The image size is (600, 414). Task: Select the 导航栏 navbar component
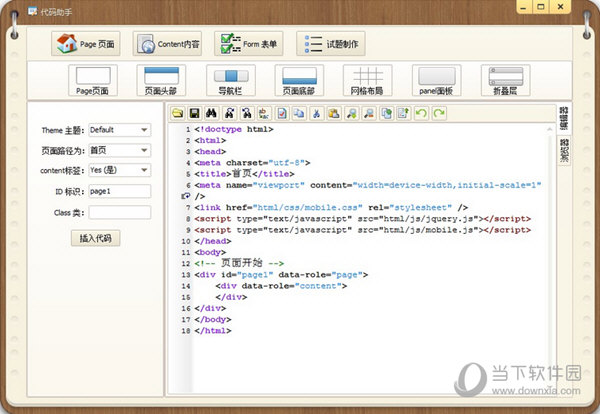tap(231, 80)
